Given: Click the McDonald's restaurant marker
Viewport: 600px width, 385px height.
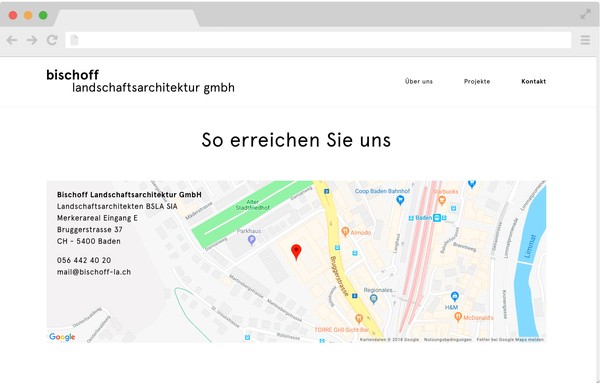Looking at the screenshot, I should [x=458, y=317].
